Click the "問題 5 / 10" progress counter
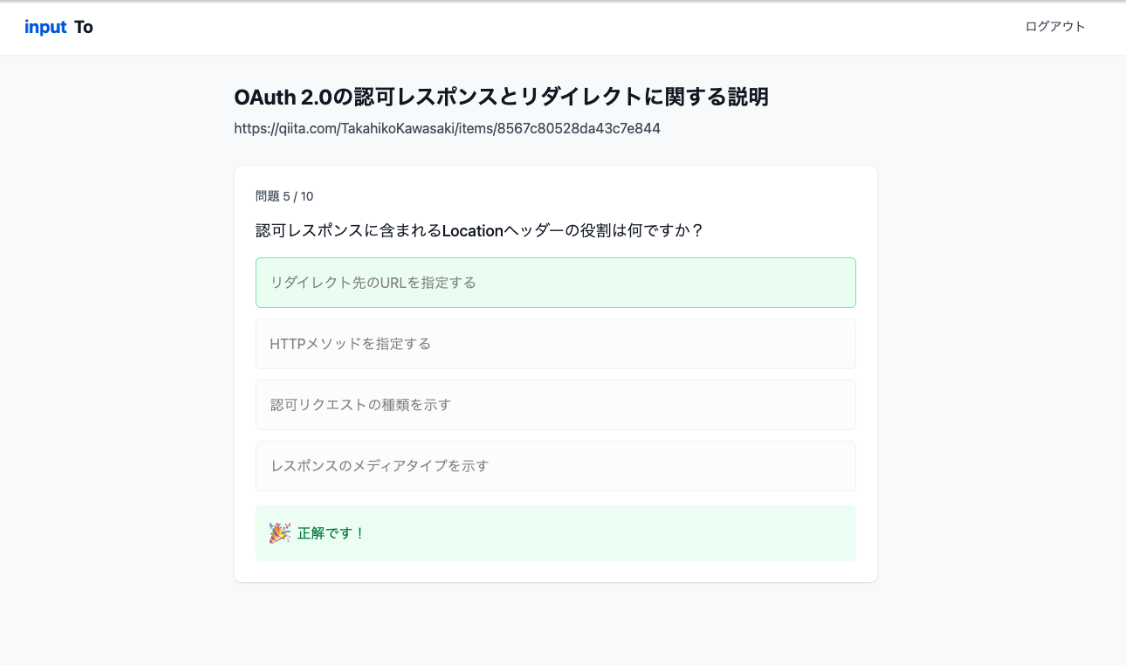 point(284,196)
